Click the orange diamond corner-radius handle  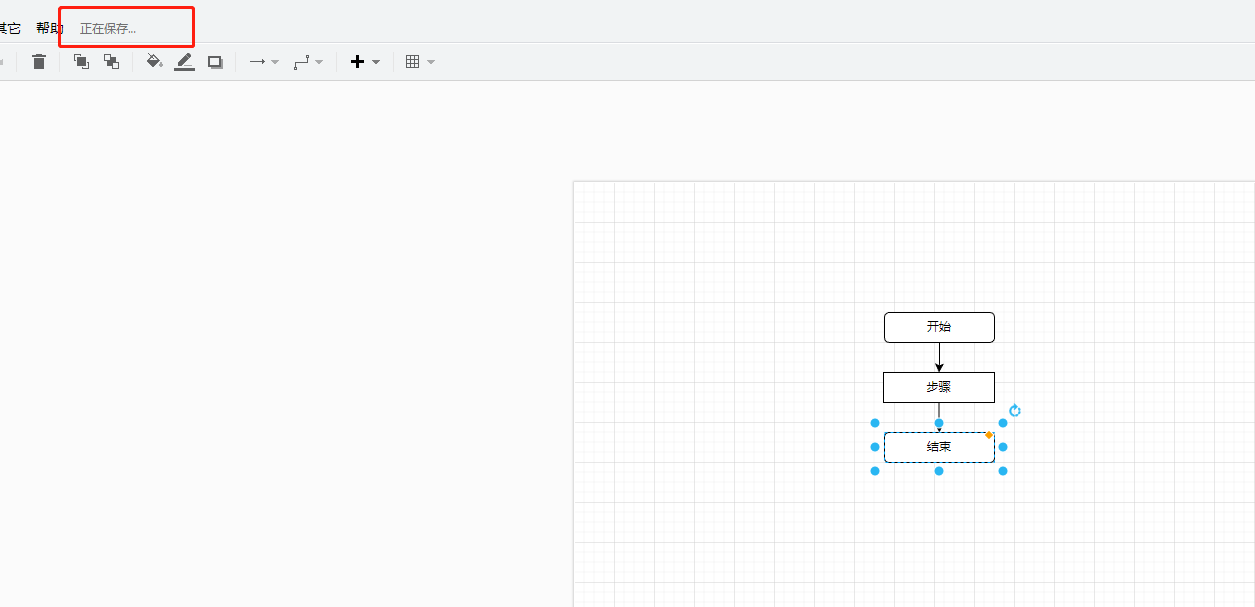(989, 435)
